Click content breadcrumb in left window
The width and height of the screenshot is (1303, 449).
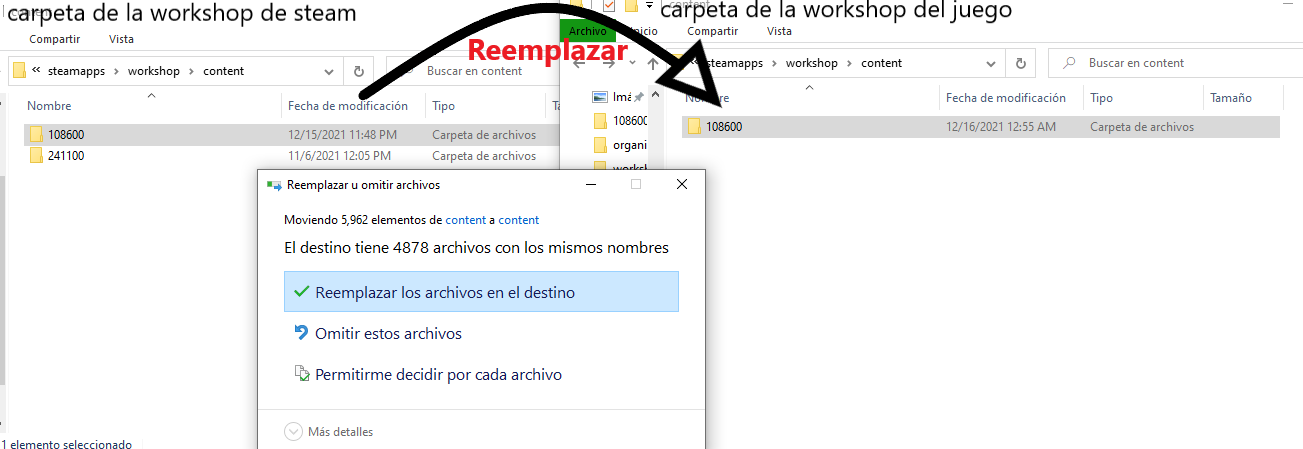pos(223,71)
